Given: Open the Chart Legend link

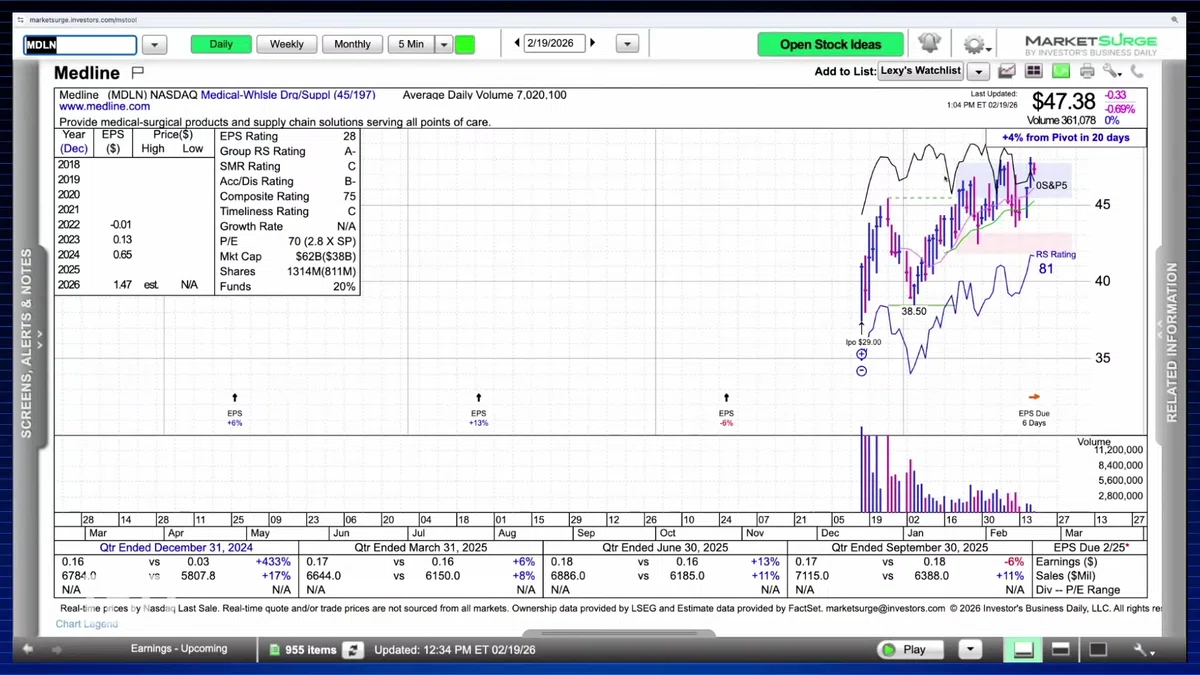Looking at the screenshot, I should click(86, 624).
